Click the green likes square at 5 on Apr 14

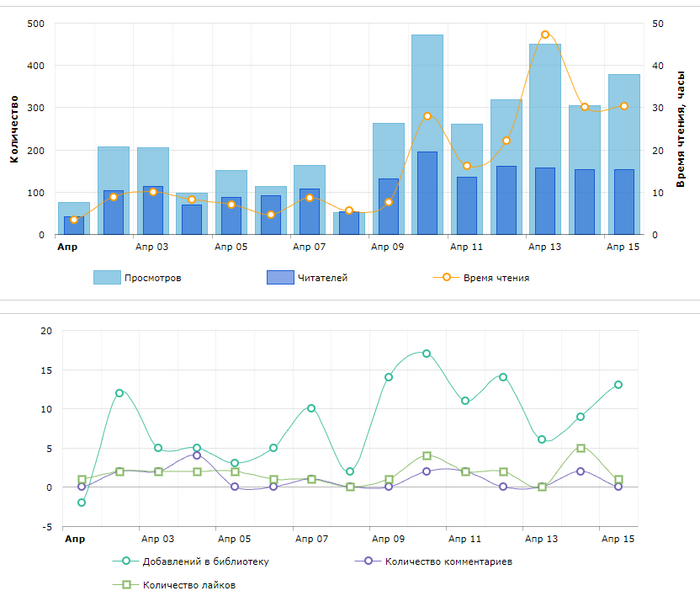(x=581, y=448)
